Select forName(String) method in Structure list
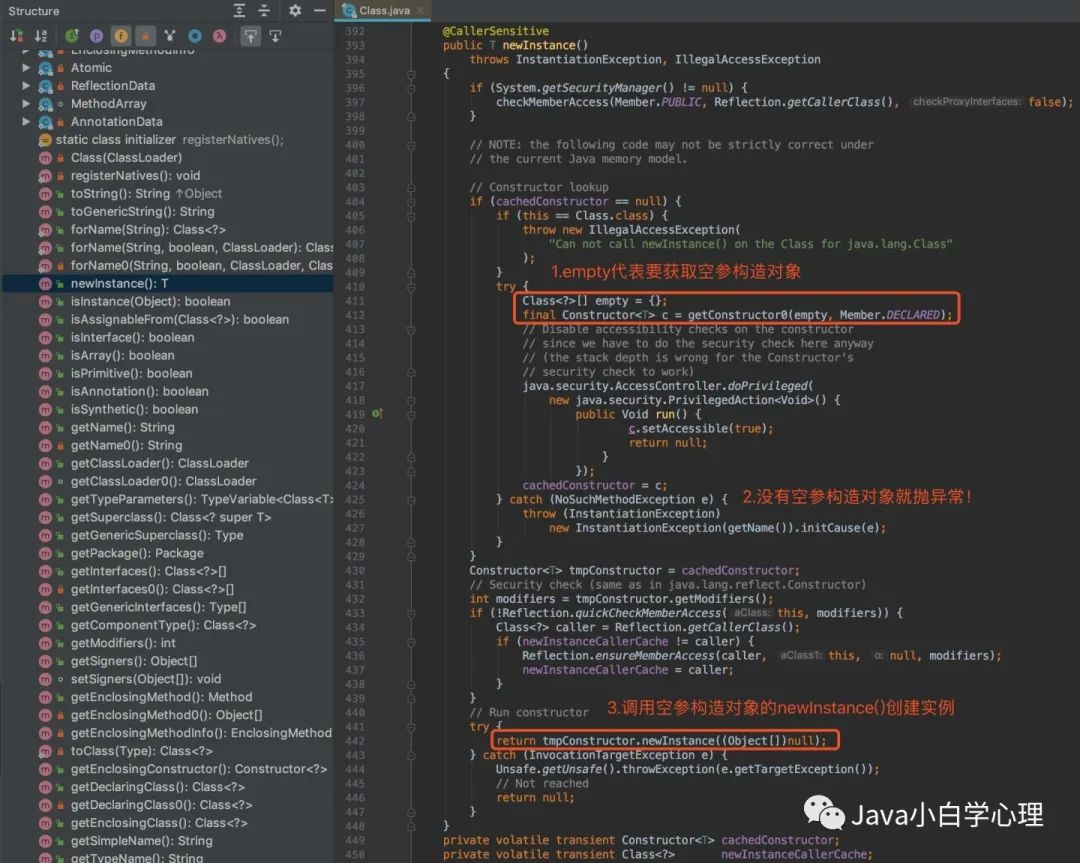 140,230
